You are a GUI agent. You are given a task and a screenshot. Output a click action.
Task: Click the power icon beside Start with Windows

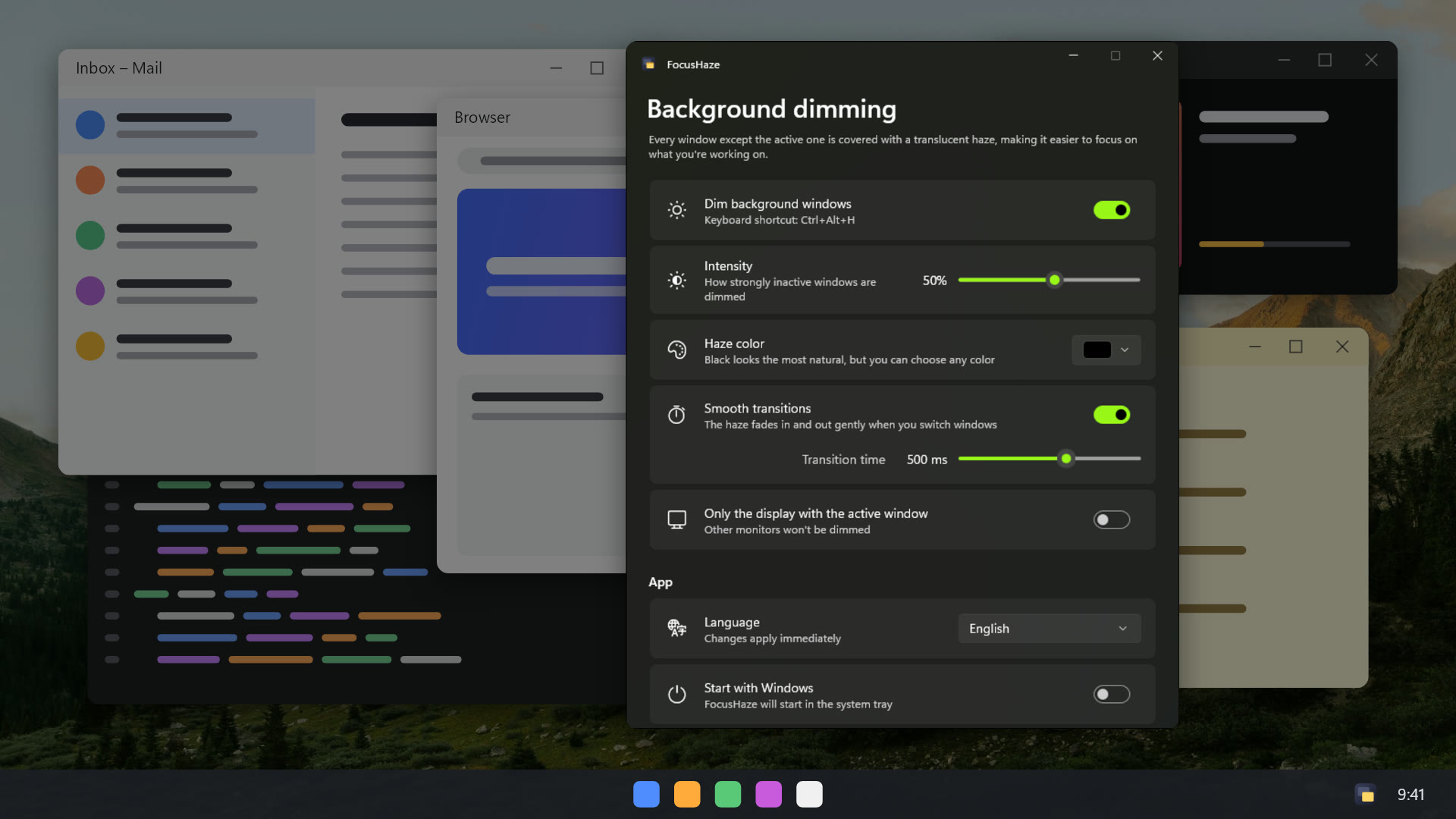pyautogui.click(x=677, y=694)
